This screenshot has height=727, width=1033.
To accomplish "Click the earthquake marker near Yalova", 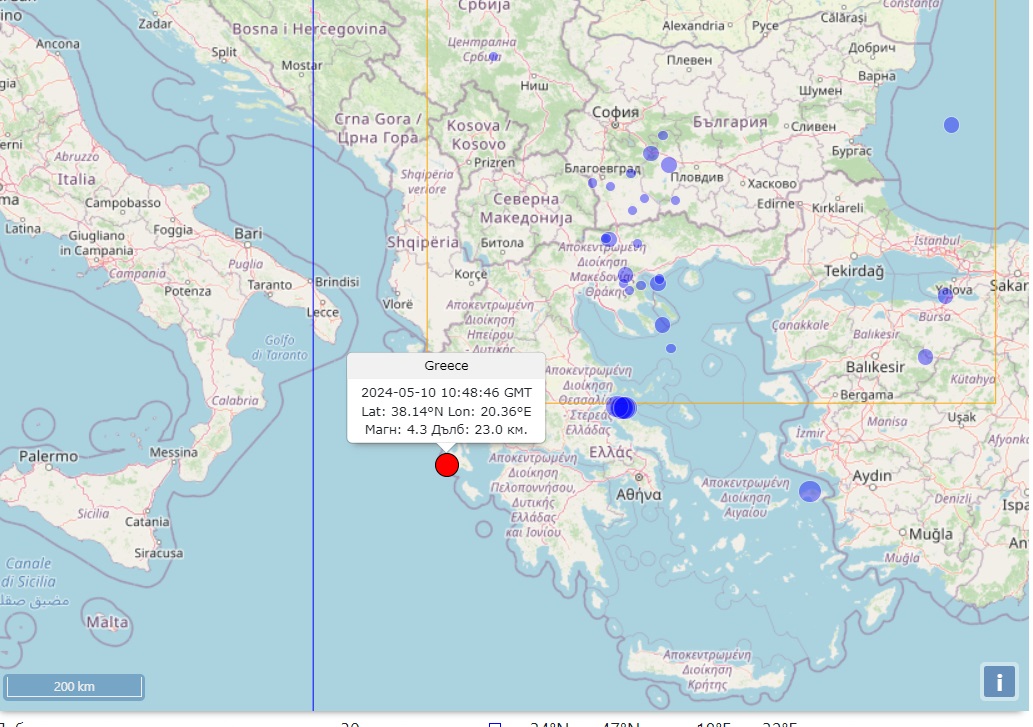I will 945,295.
